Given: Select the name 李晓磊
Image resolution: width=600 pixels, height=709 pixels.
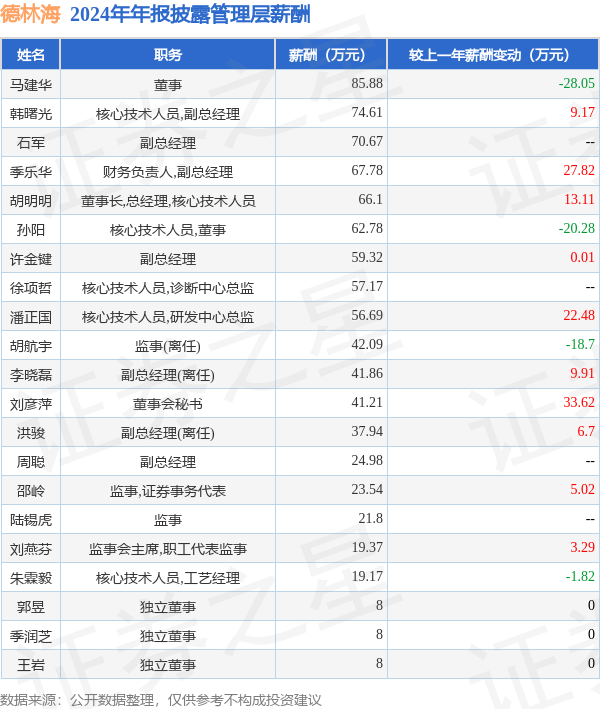Looking at the screenshot, I should pos(31,375).
